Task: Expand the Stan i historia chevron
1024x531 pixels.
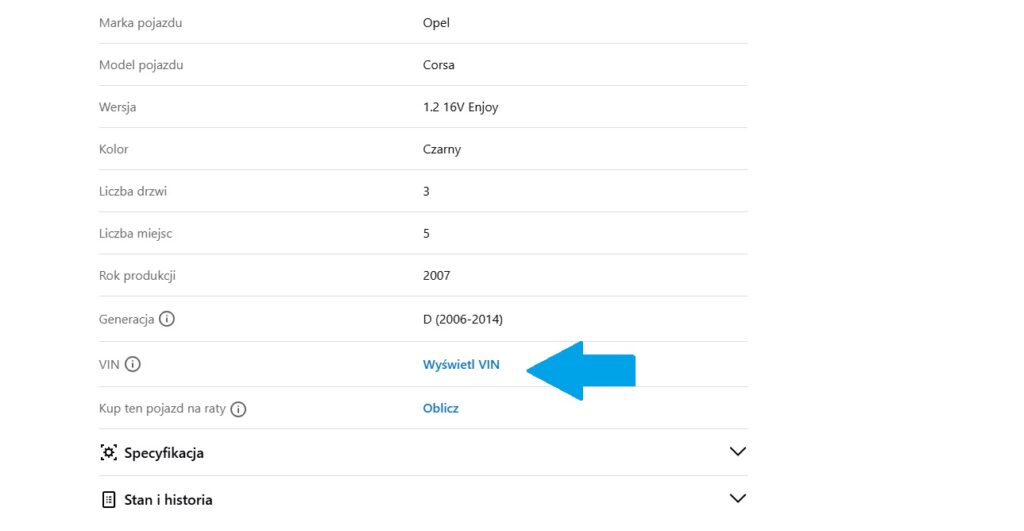Action: 738,499
